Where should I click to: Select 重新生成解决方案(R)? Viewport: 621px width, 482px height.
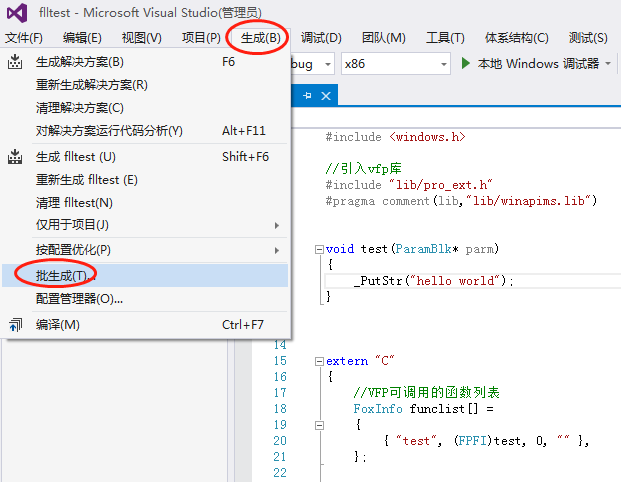[x=145, y=85]
